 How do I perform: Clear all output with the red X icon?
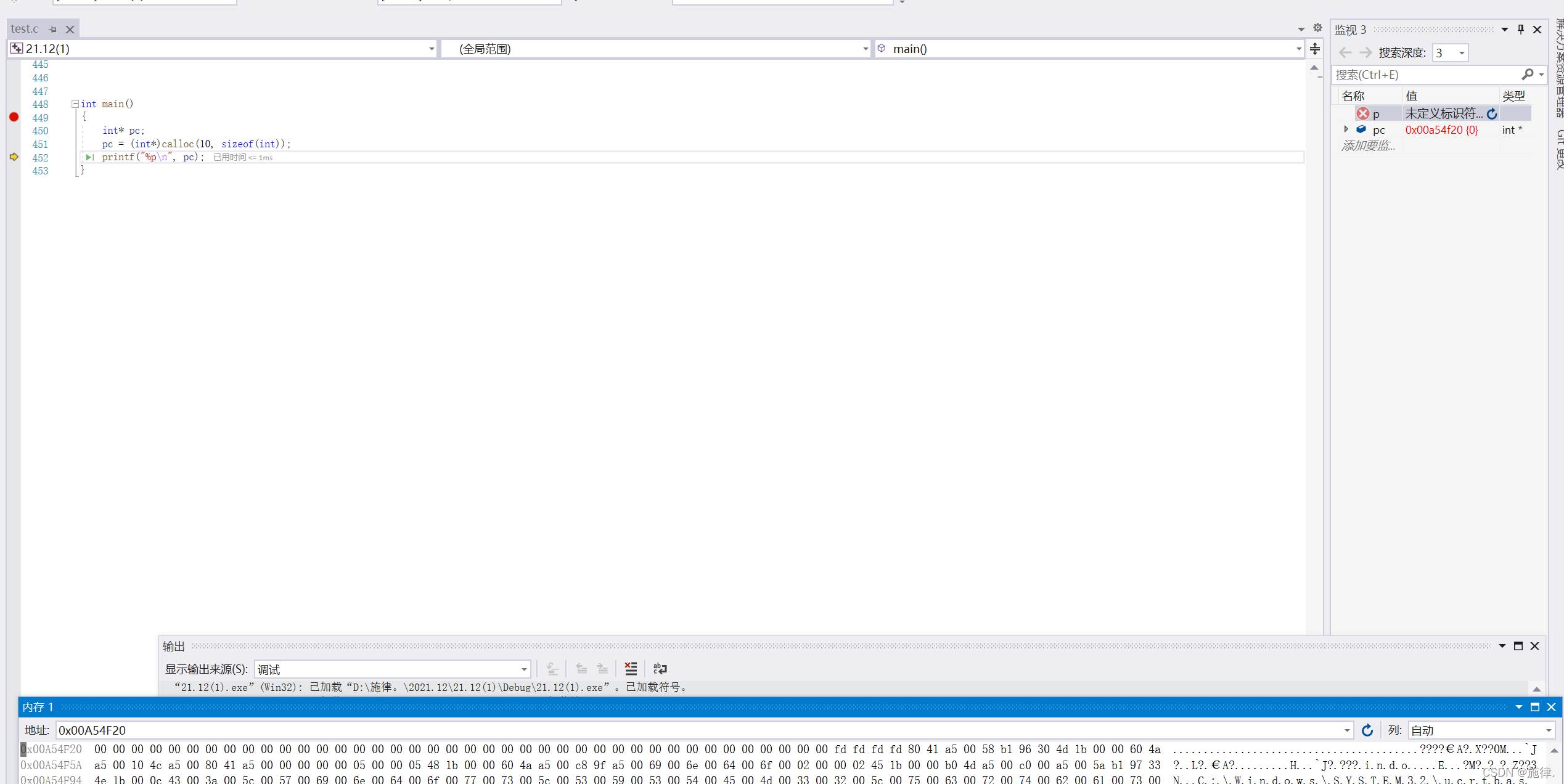tap(631, 669)
